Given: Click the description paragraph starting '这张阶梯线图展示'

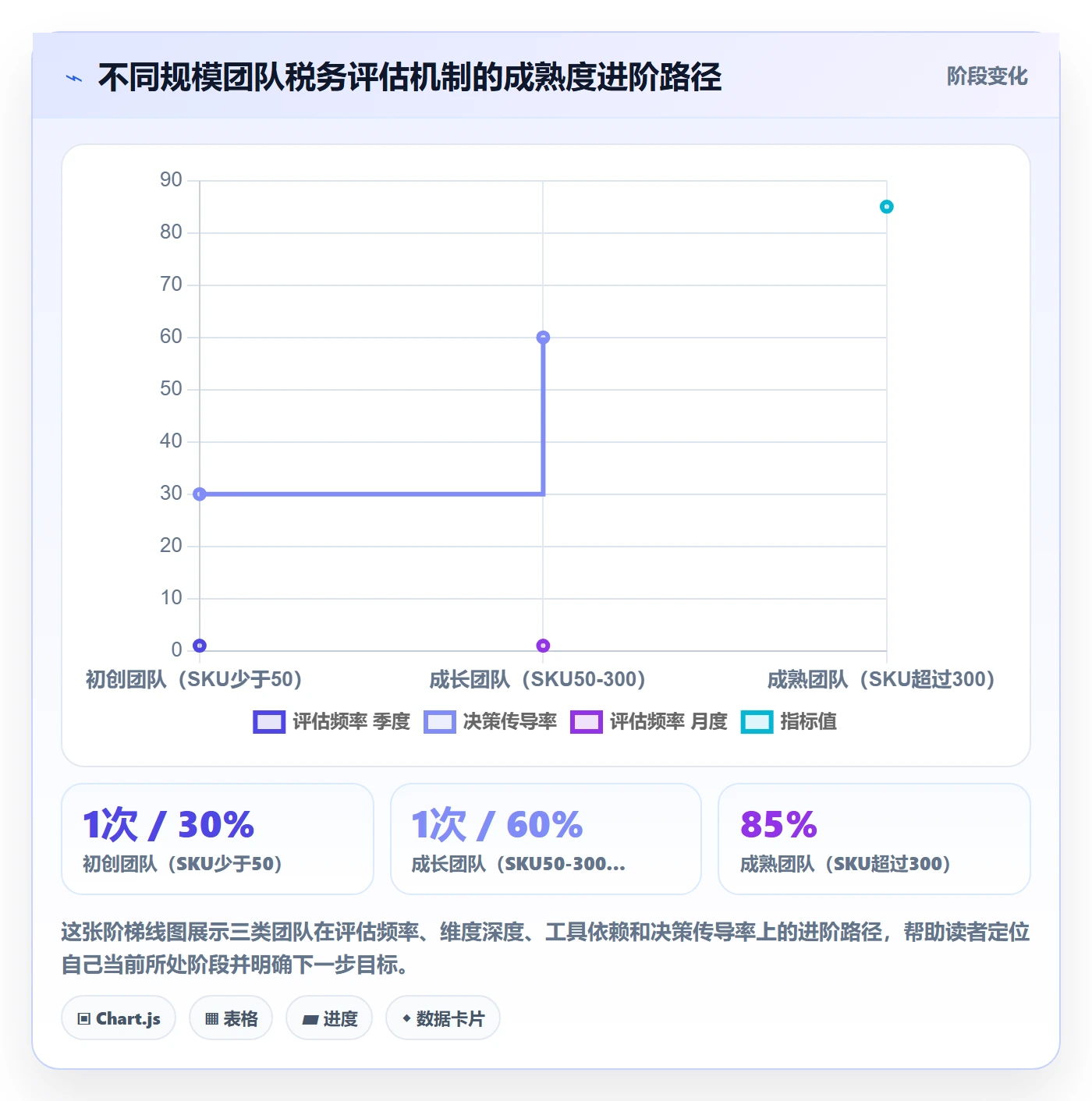Looking at the screenshot, I should (x=546, y=948).
